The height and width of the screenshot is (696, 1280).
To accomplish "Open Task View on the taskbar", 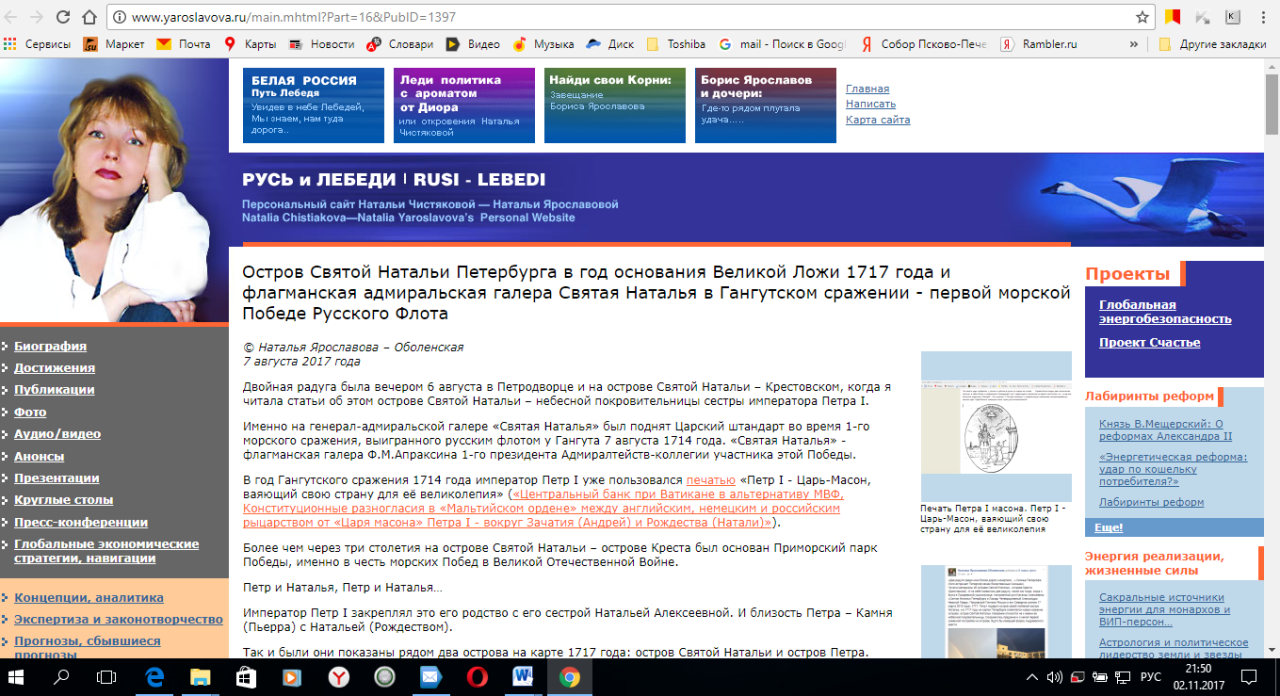I will [x=107, y=677].
